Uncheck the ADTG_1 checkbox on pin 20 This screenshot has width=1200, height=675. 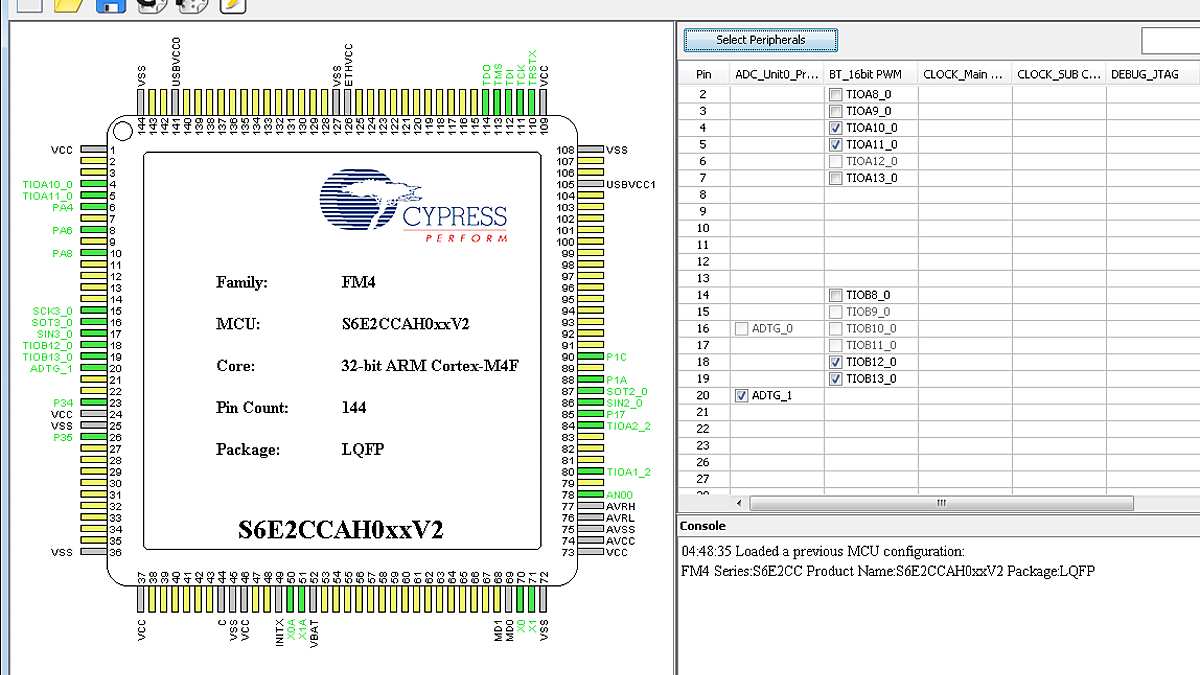(x=741, y=396)
